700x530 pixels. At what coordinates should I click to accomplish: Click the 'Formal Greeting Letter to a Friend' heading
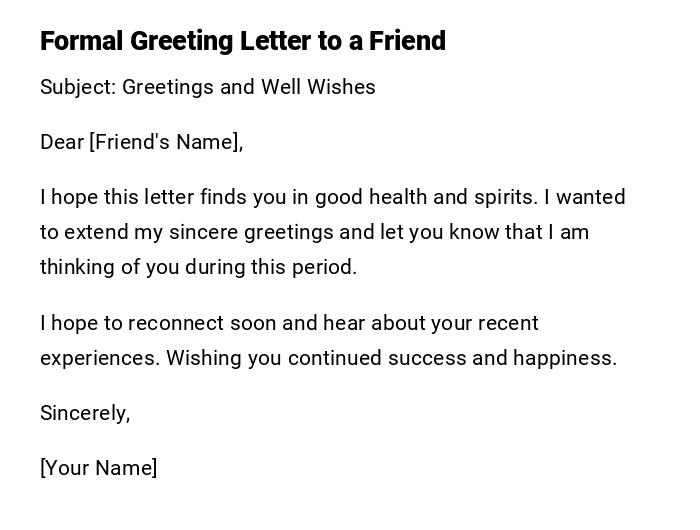(x=243, y=41)
